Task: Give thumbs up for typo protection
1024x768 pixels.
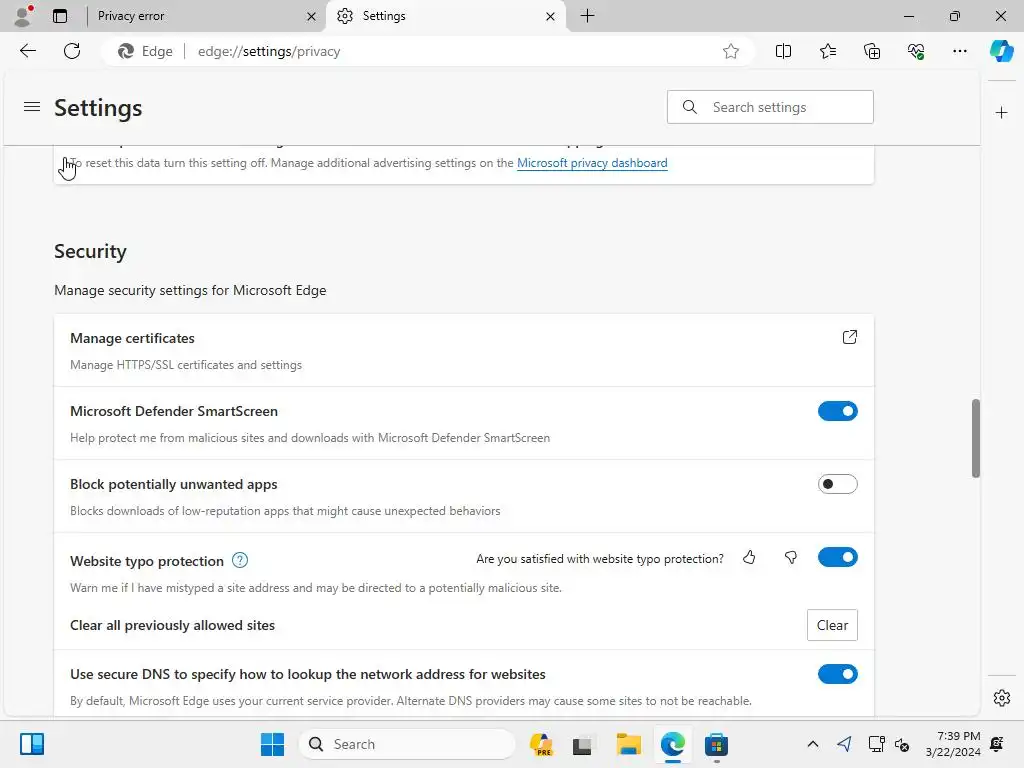Action: (749, 557)
